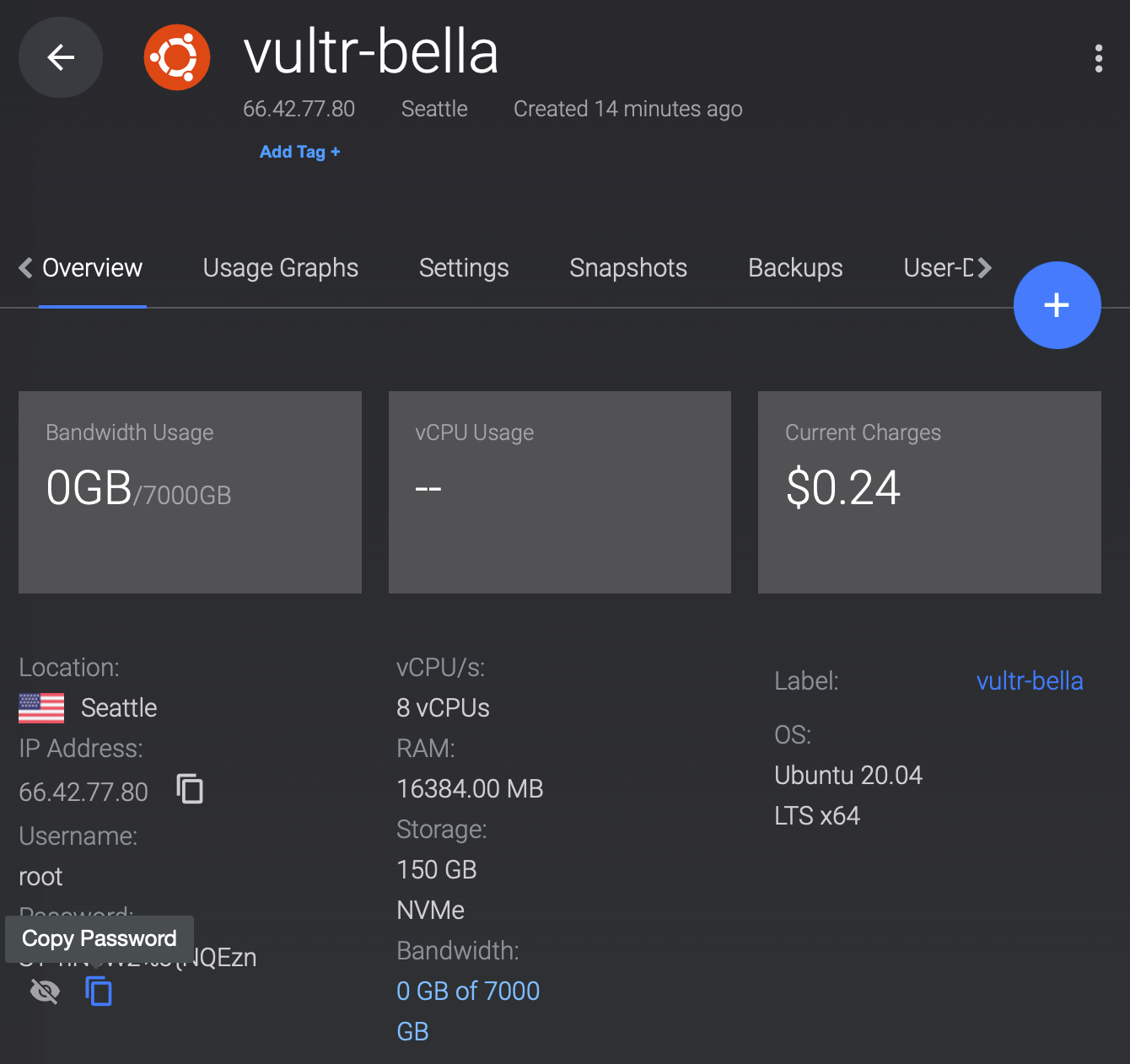
Task: Open the Settings tab
Action: pos(464,268)
